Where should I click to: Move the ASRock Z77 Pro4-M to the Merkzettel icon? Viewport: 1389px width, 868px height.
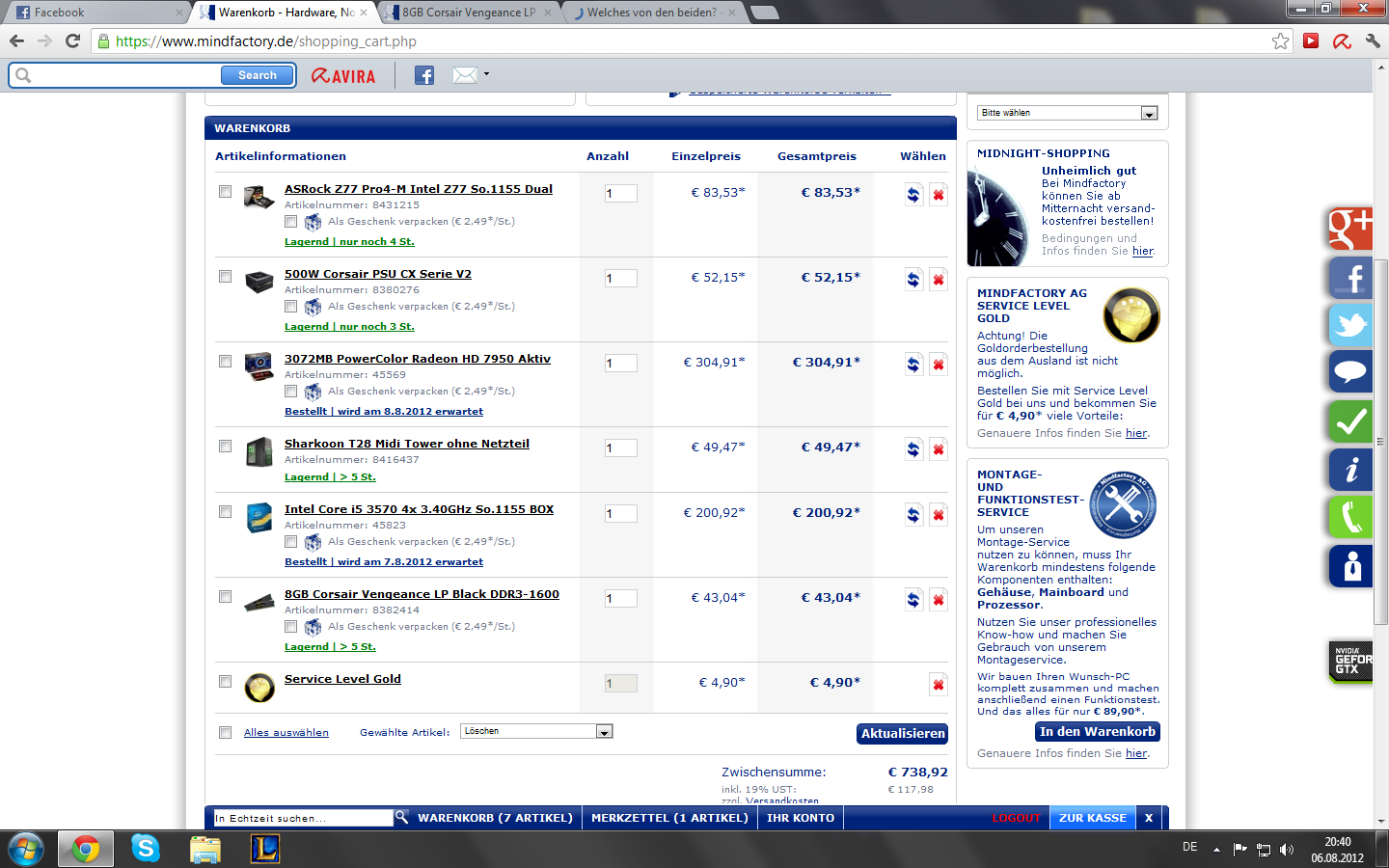(913, 195)
